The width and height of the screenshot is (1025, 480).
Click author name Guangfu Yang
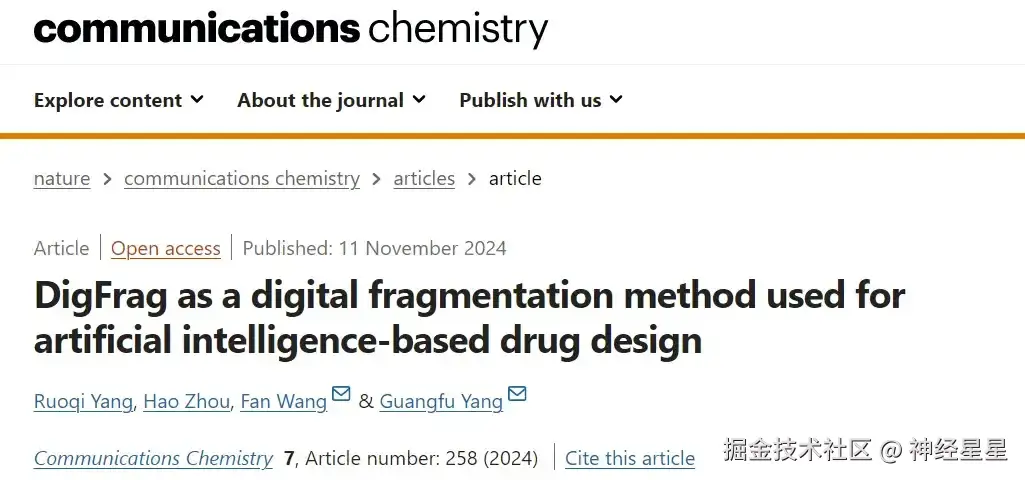441,402
